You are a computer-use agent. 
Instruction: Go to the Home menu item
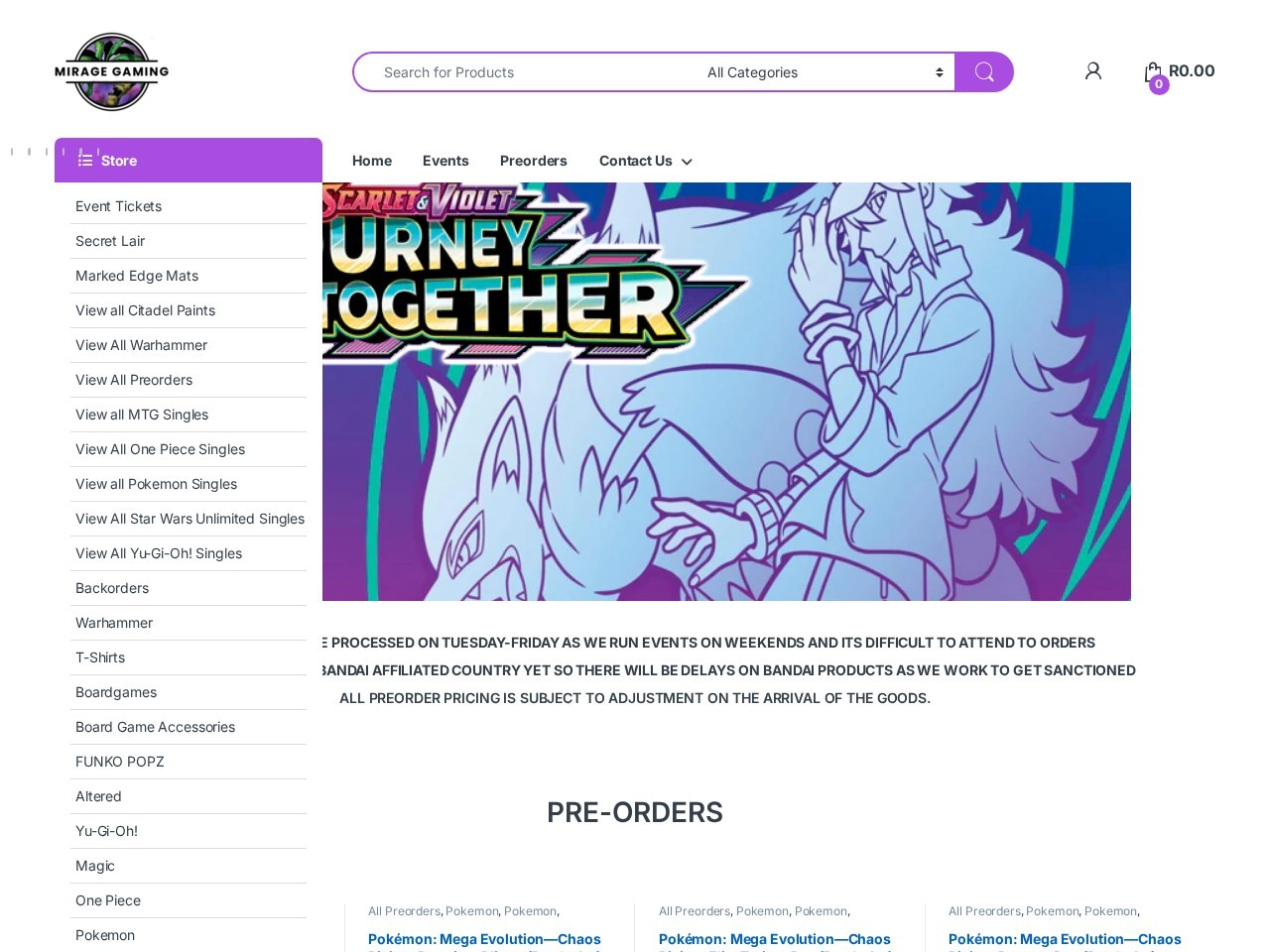point(372,161)
